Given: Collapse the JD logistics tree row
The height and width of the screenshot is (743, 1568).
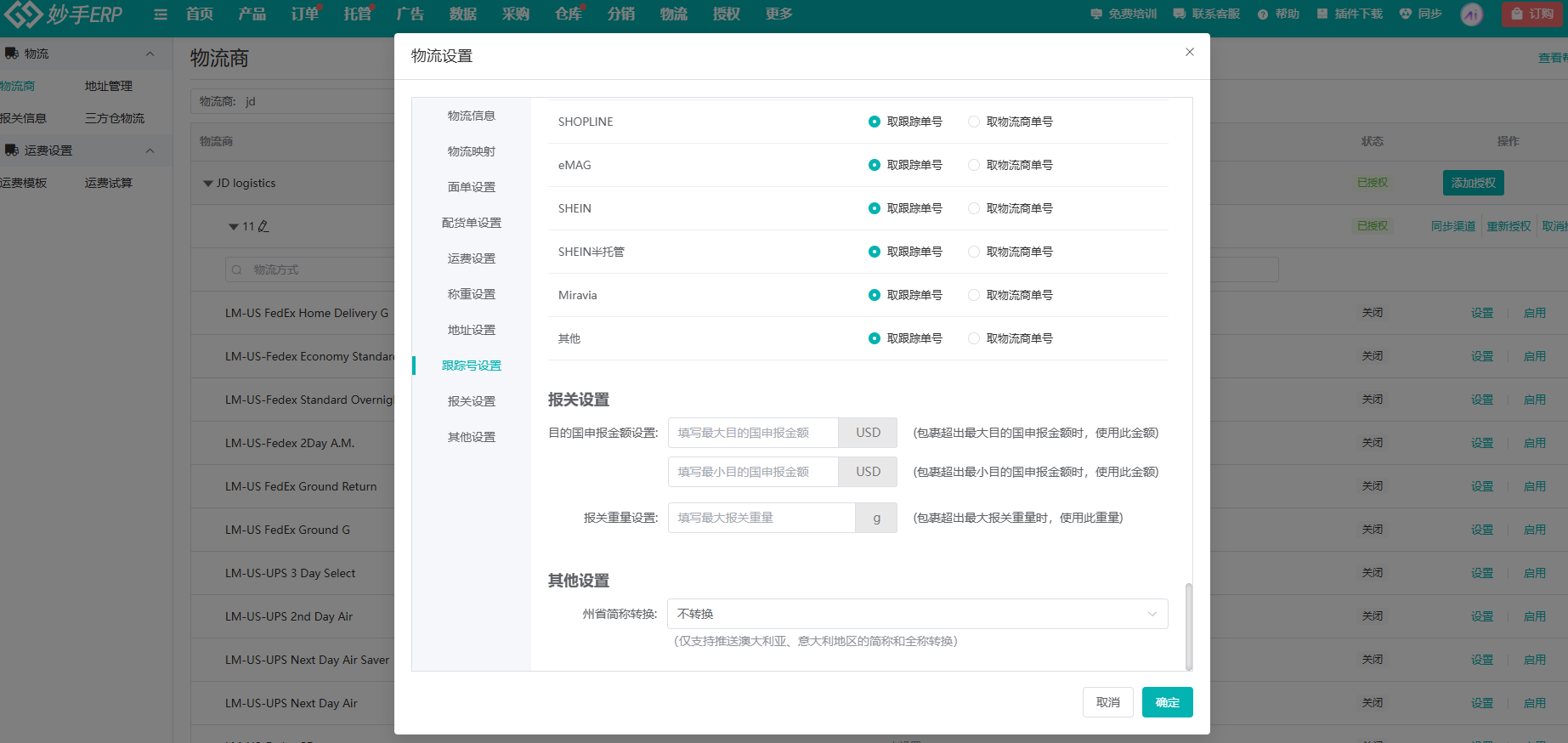Looking at the screenshot, I should 208,184.
